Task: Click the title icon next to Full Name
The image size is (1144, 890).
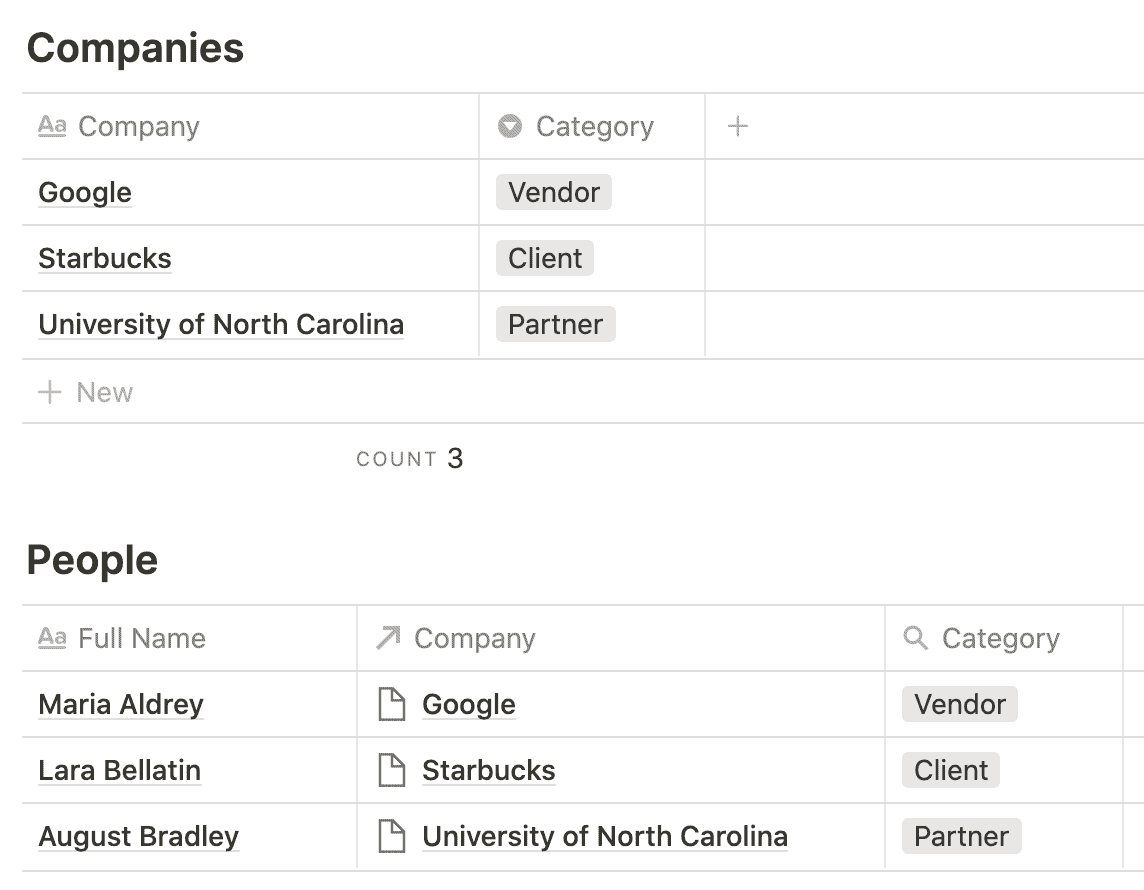Action: 52,638
